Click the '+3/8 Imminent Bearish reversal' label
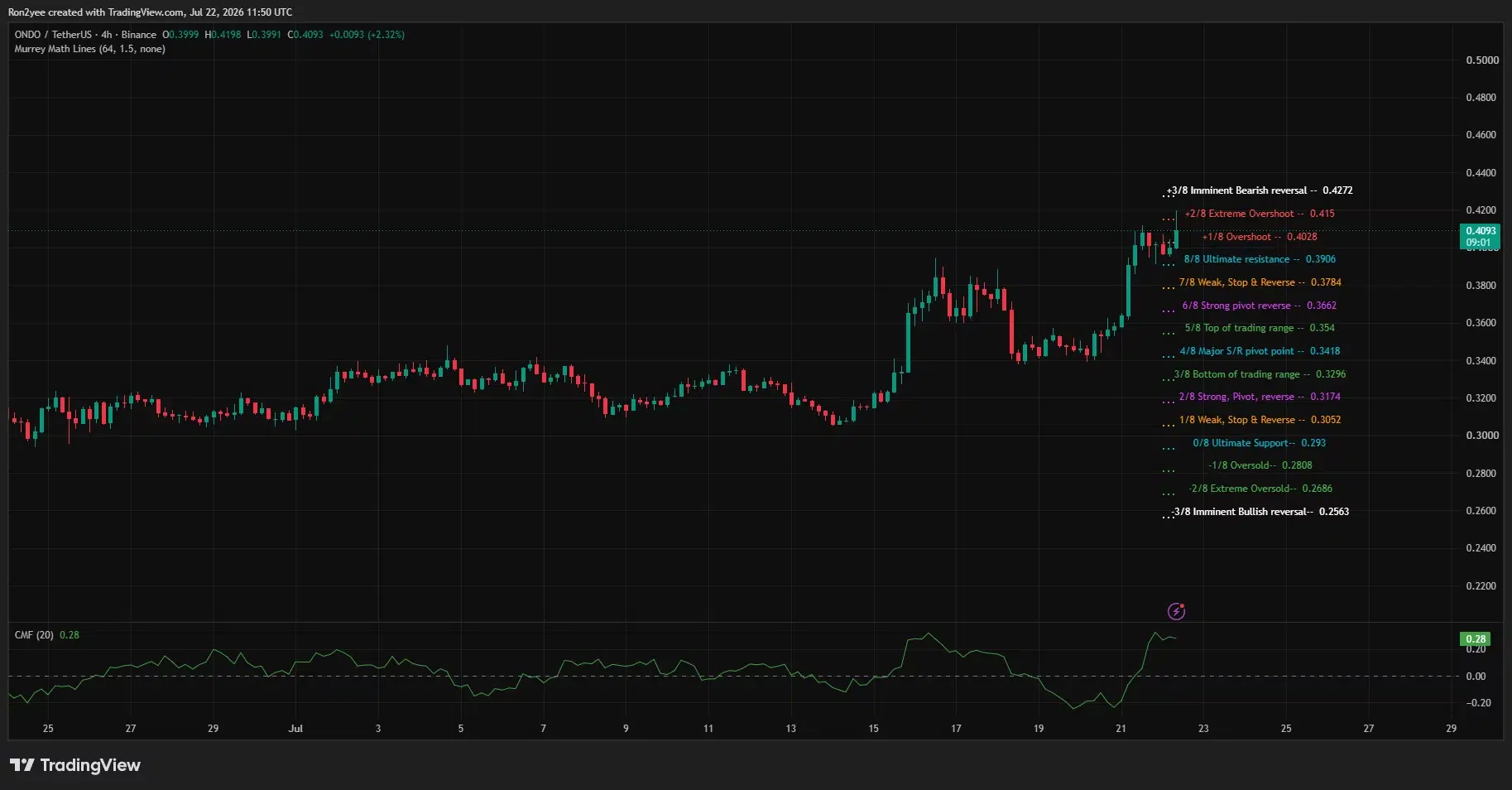The height and width of the screenshot is (790, 1512). coord(1260,190)
